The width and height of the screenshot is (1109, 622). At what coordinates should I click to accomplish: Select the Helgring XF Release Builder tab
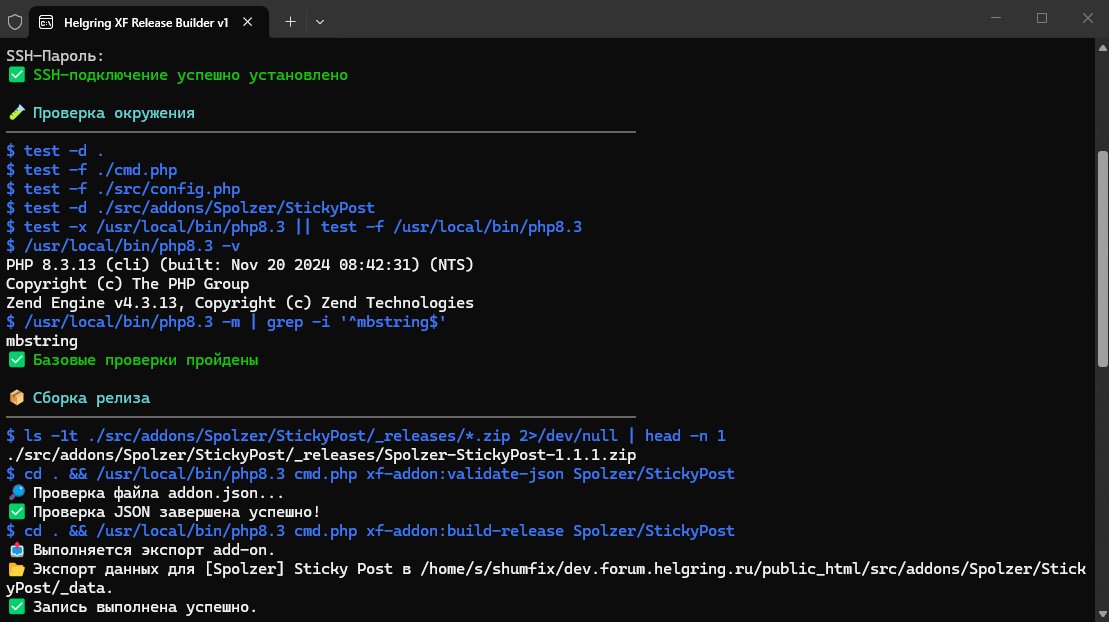(149, 22)
